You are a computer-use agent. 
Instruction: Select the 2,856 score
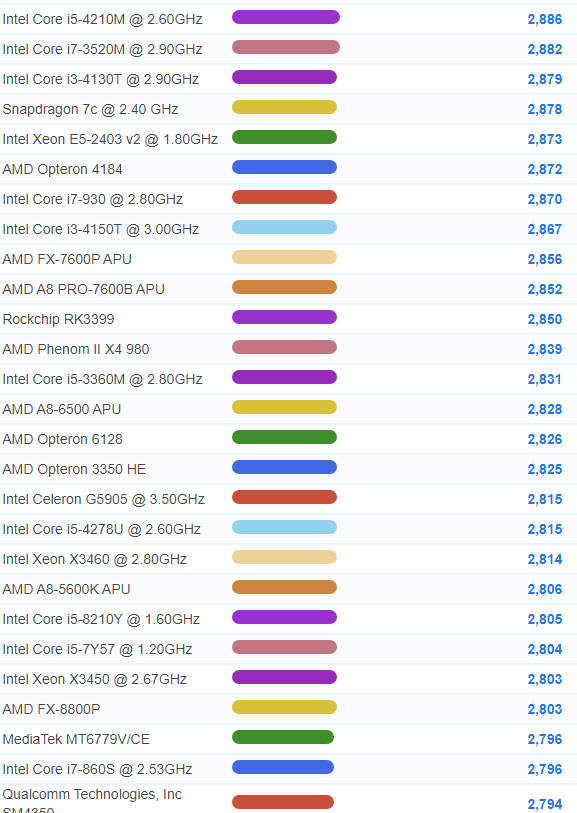click(545, 260)
